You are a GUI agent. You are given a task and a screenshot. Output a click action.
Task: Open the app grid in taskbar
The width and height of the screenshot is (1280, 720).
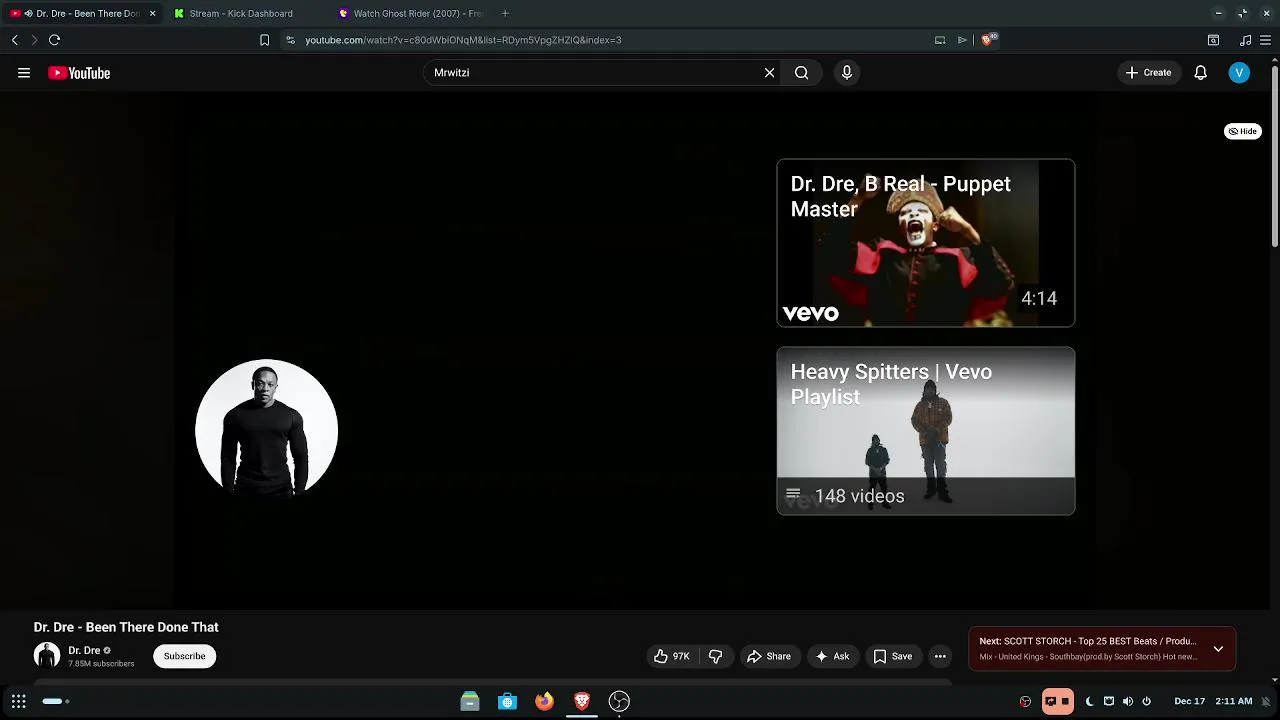click(18, 701)
